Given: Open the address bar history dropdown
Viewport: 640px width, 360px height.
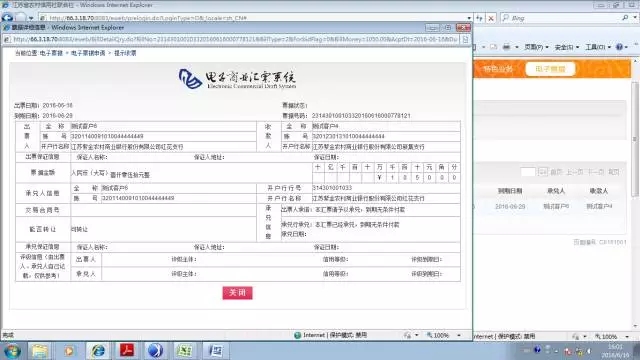Looking at the screenshot, I should [x=469, y=18].
